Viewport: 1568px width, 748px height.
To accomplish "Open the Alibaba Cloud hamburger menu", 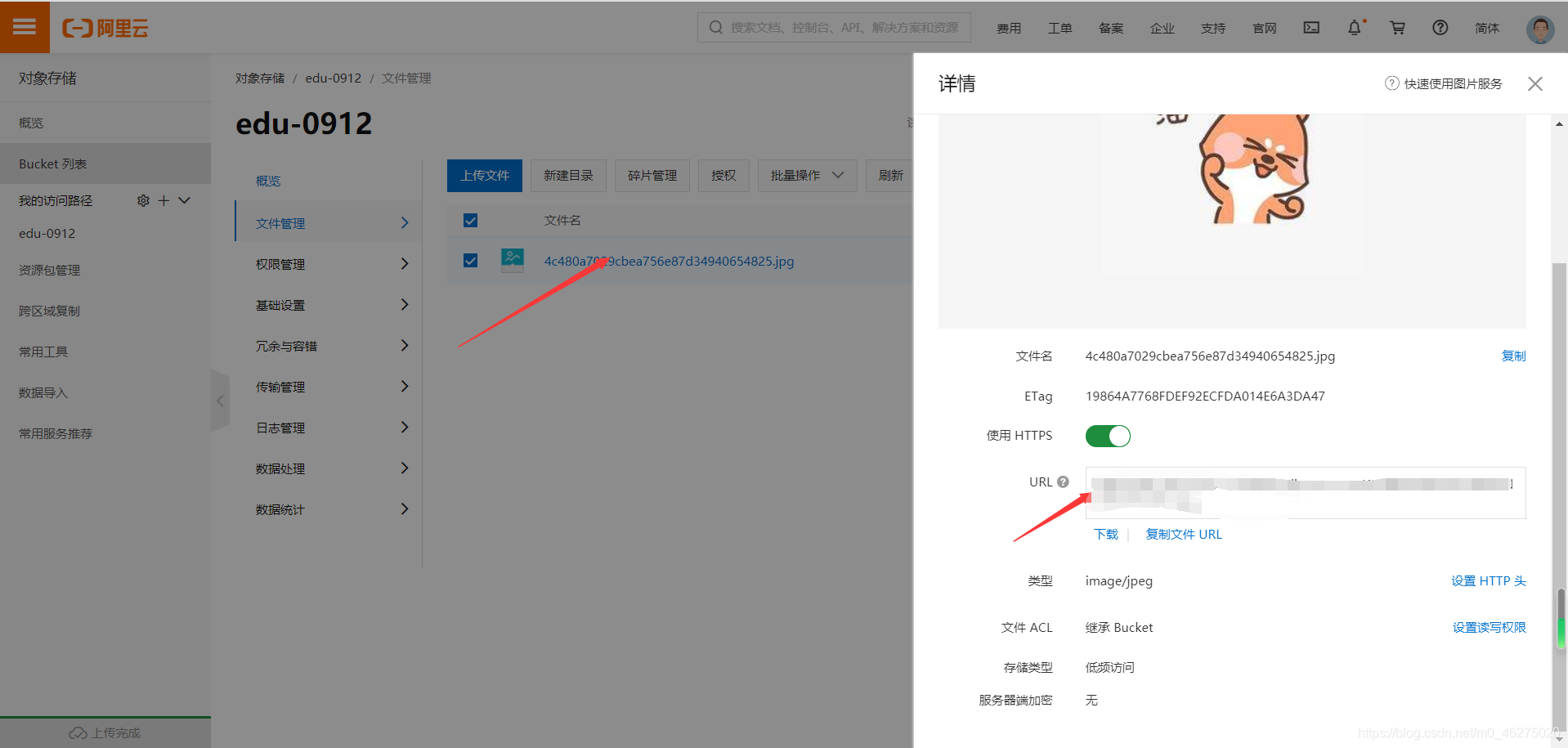I will click(x=25, y=27).
